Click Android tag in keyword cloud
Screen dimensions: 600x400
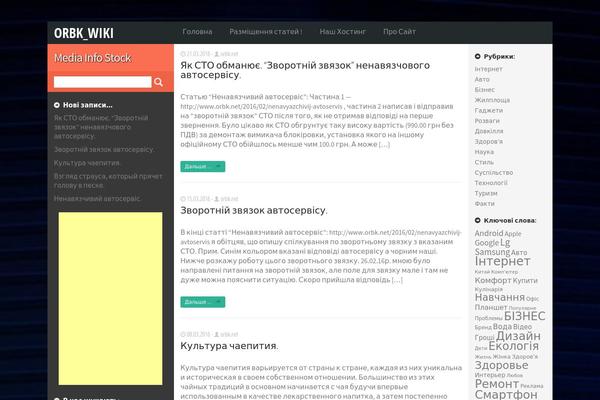coord(489,233)
